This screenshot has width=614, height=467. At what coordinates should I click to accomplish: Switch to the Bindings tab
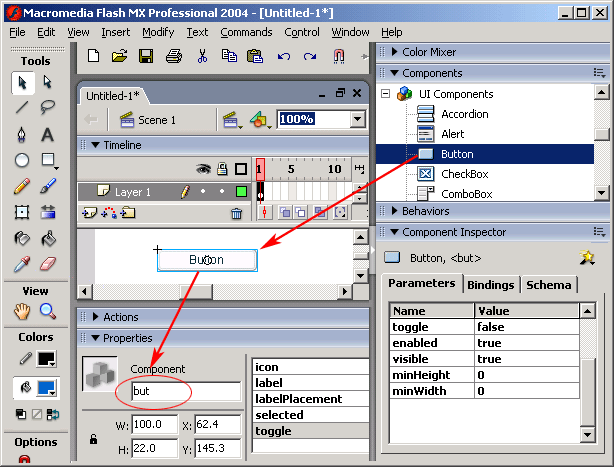[491, 285]
